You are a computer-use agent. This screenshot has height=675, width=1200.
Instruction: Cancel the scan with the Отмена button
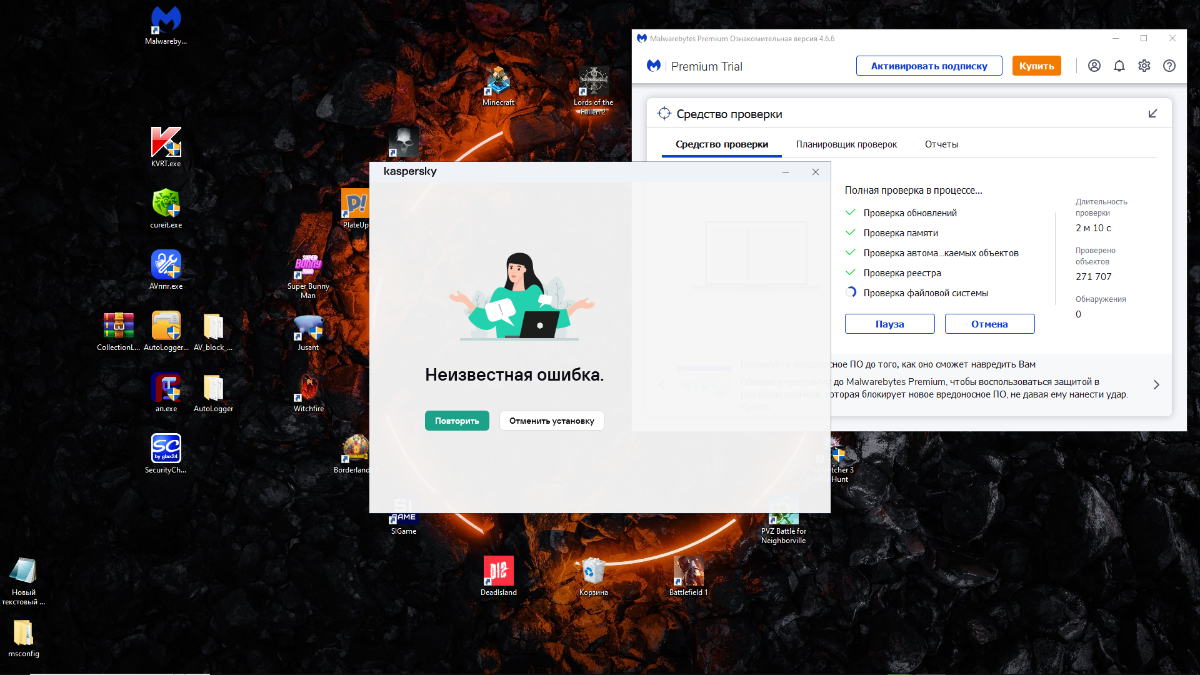click(990, 324)
